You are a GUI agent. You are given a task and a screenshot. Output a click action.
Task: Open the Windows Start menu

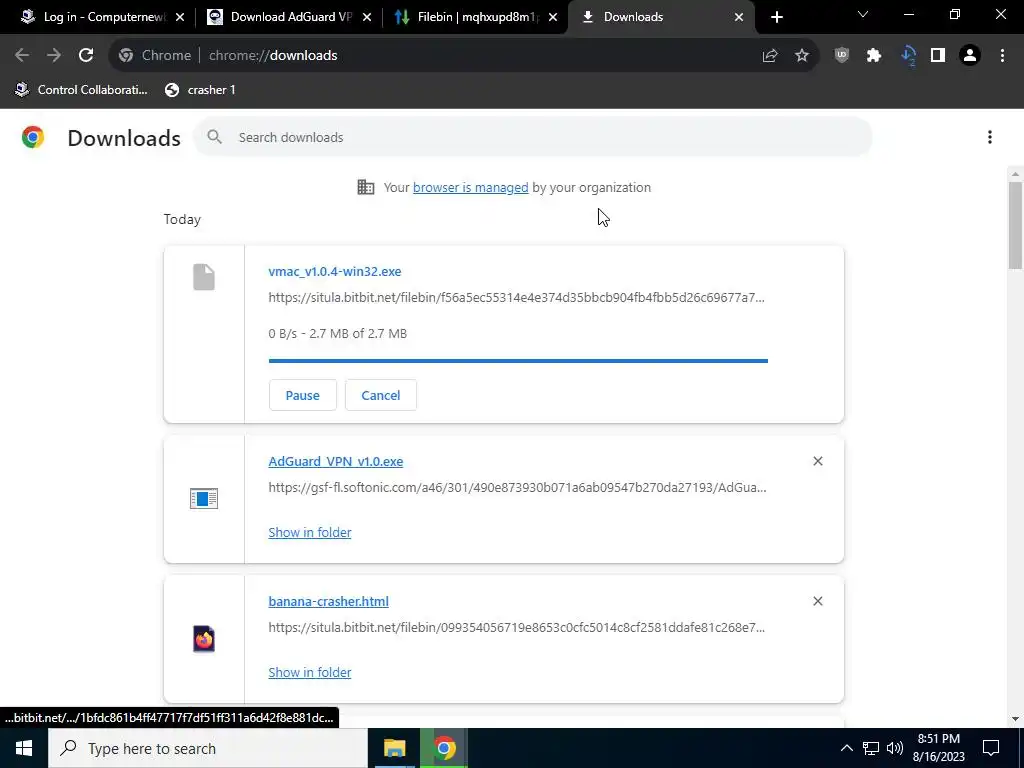pos(24,748)
